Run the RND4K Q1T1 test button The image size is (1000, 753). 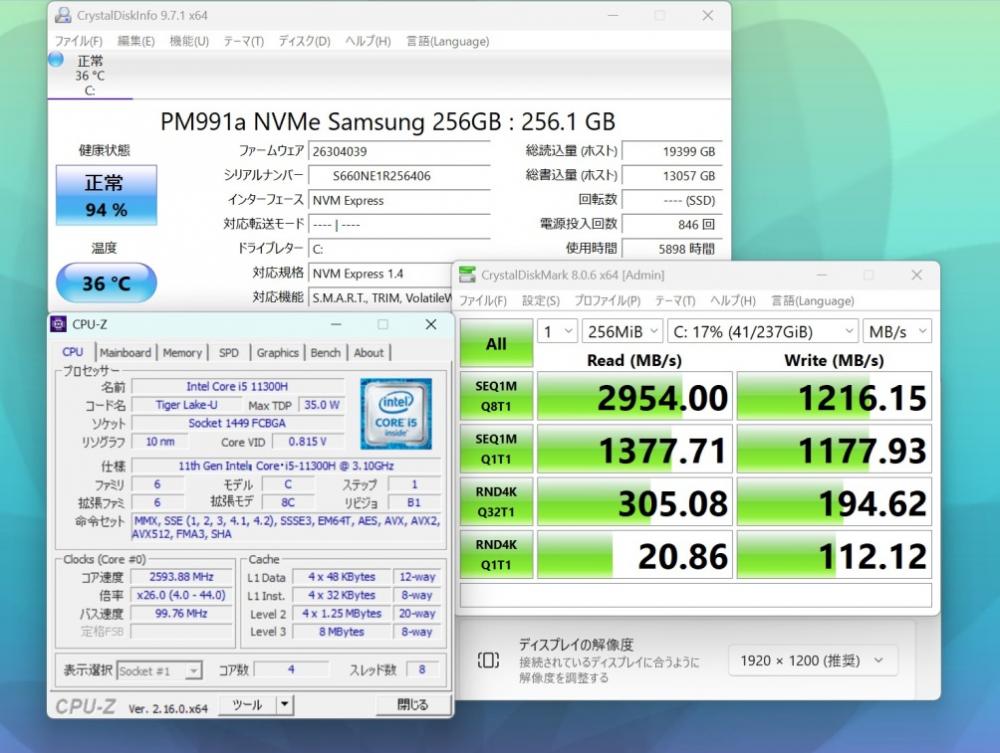click(x=496, y=555)
